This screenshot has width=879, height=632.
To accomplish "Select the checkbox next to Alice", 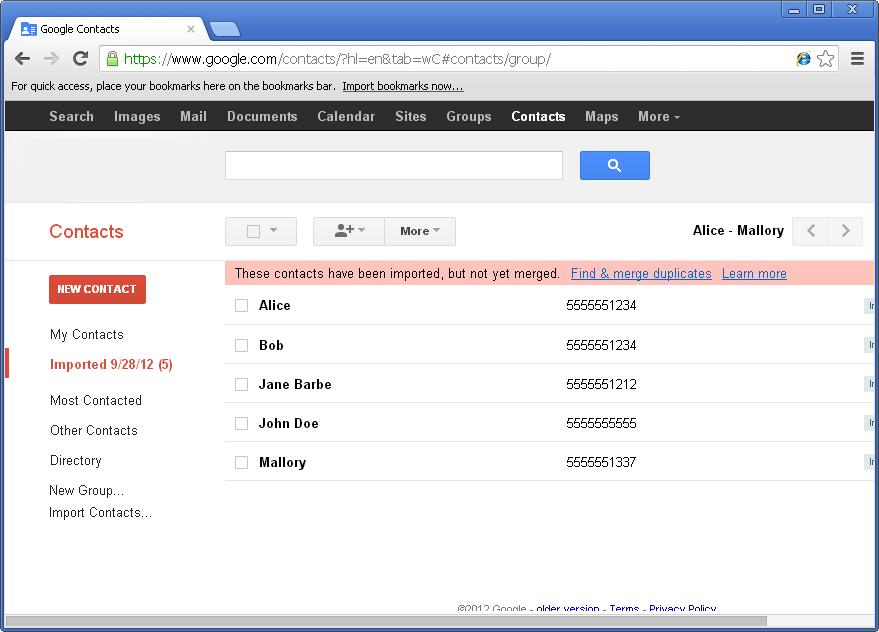I will click(240, 306).
